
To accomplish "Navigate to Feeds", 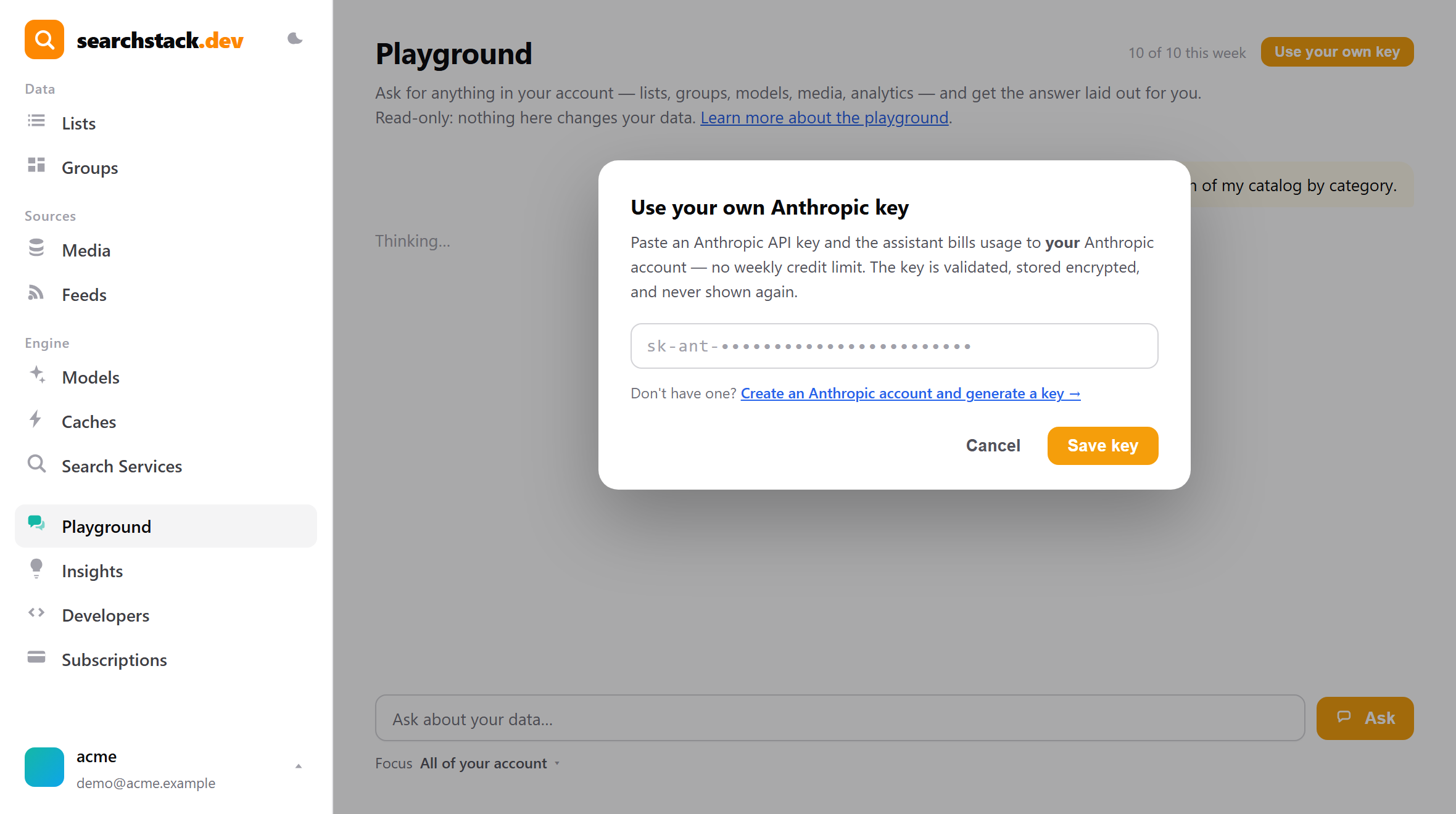I will [x=166, y=295].
